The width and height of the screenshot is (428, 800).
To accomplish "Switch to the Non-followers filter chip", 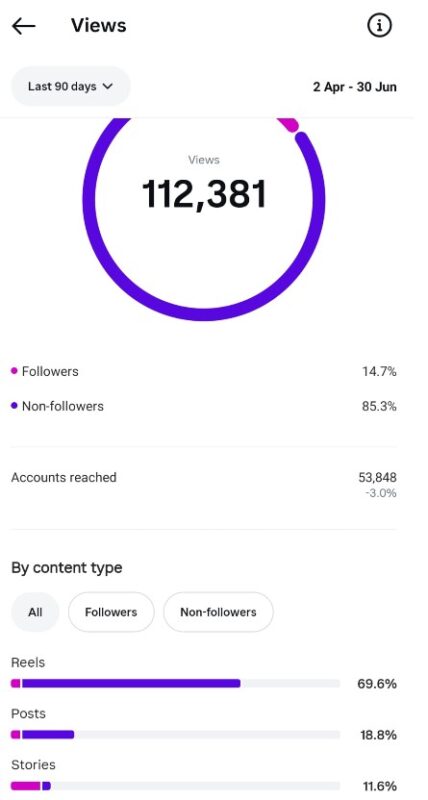I will point(218,612).
